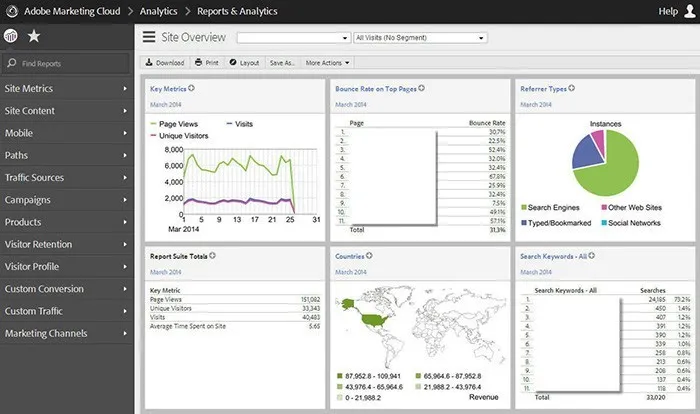Image resolution: width=700 pixels, height=414 pixels.
Task: Toggle the hamburger menu beside Site Overview
Action: tap(148, 37)
